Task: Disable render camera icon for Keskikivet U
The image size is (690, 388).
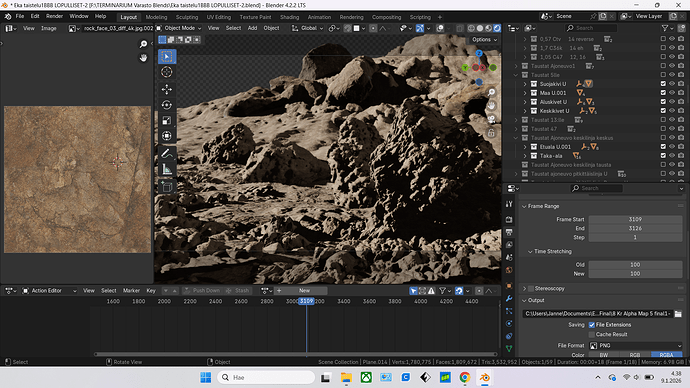Action: pyautogui.click(x=681, y=111)
